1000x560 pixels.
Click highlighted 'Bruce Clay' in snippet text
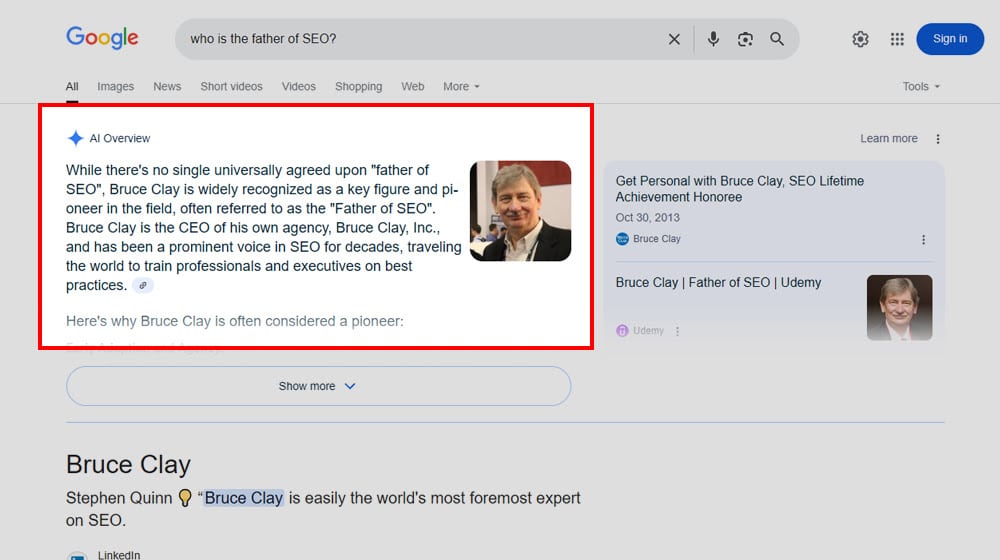click(244, 497)
